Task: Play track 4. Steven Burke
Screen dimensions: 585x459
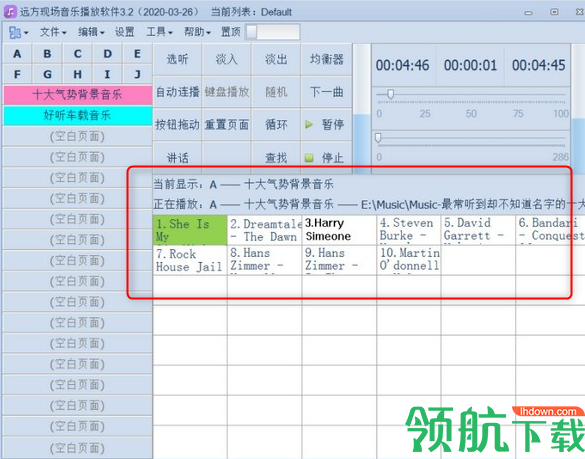Action: click(x=409, y=230)
